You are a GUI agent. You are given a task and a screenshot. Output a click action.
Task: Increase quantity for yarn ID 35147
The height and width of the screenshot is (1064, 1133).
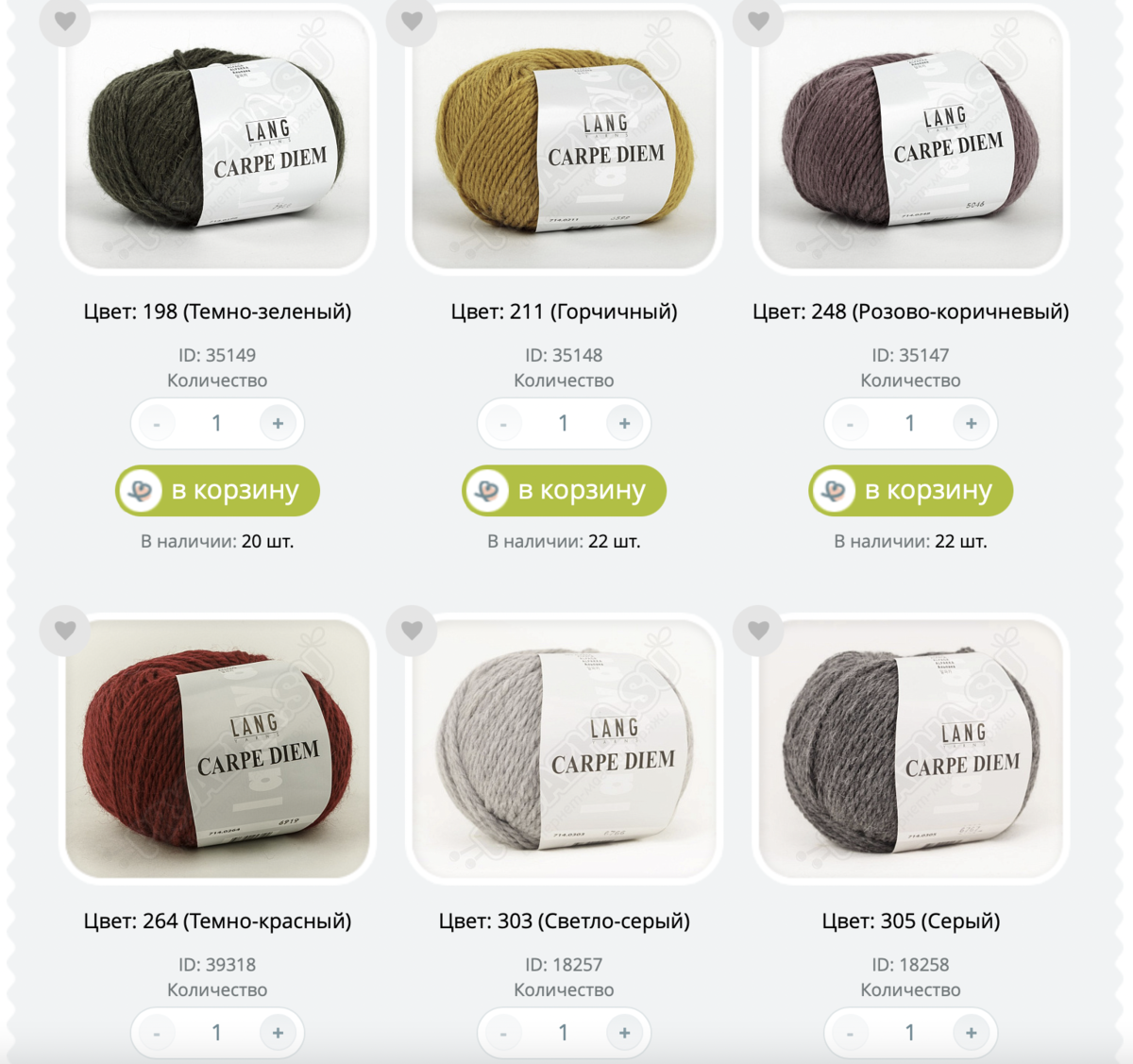pos(971,424)
